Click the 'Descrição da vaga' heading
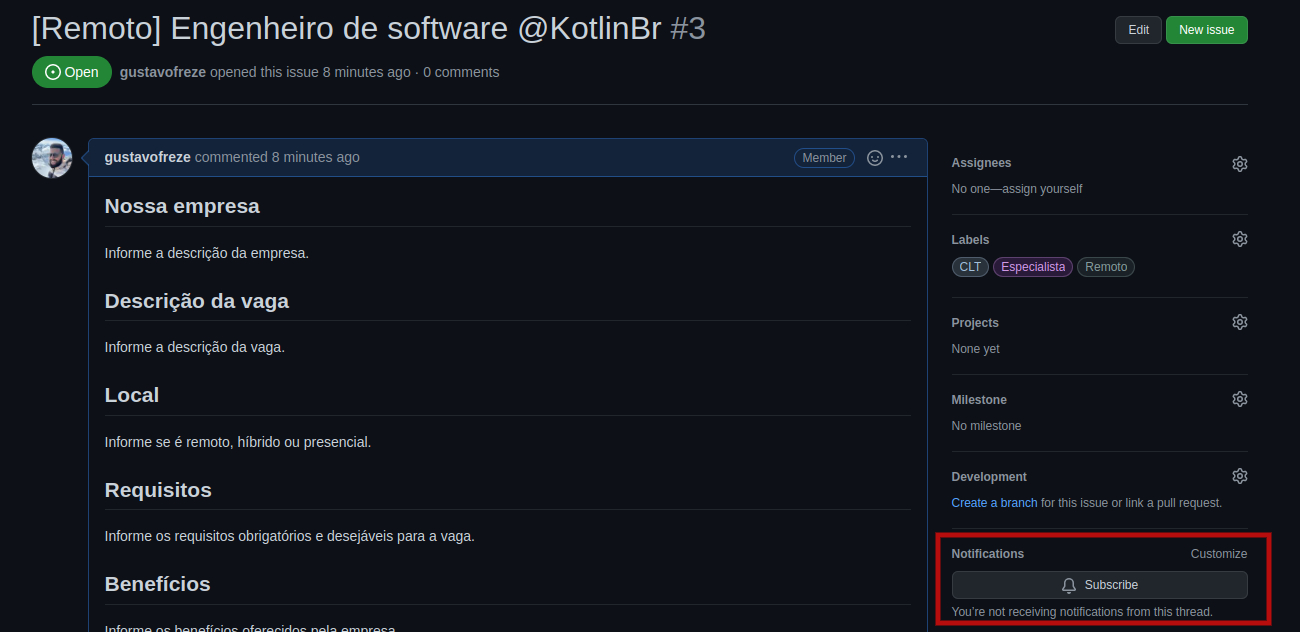Viewport: 1300px width, 632px height. 196,301
